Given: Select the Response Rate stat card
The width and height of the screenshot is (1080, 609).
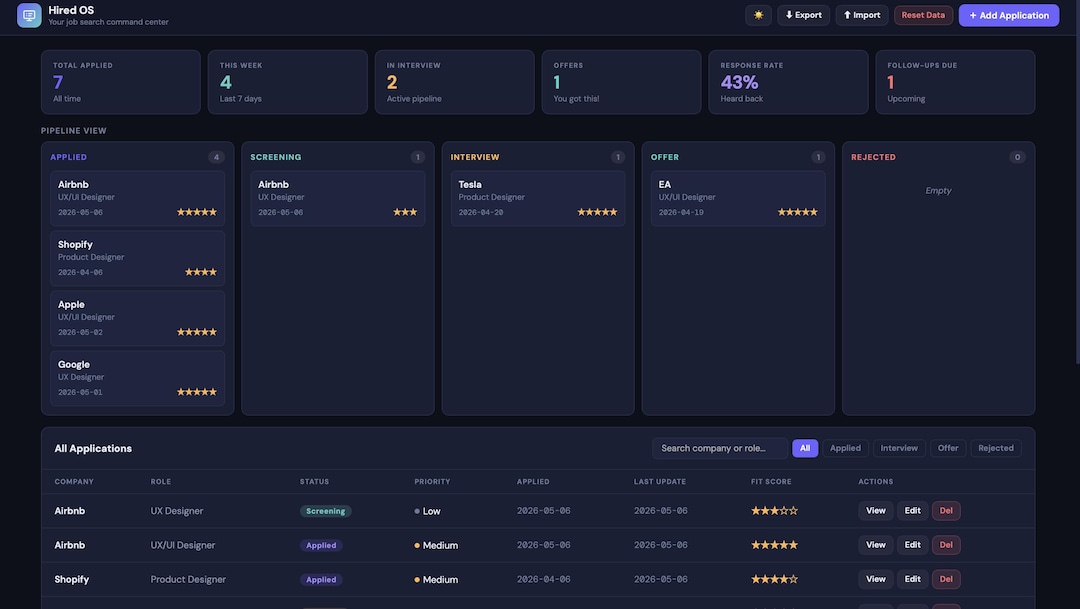Looking at the screenshot, I should pos(788,82).
